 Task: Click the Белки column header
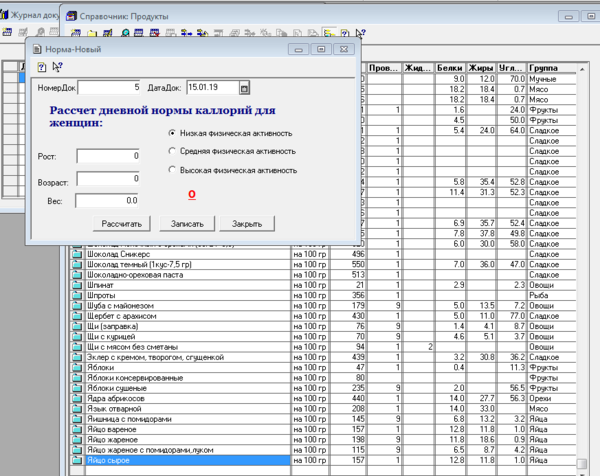450,68
